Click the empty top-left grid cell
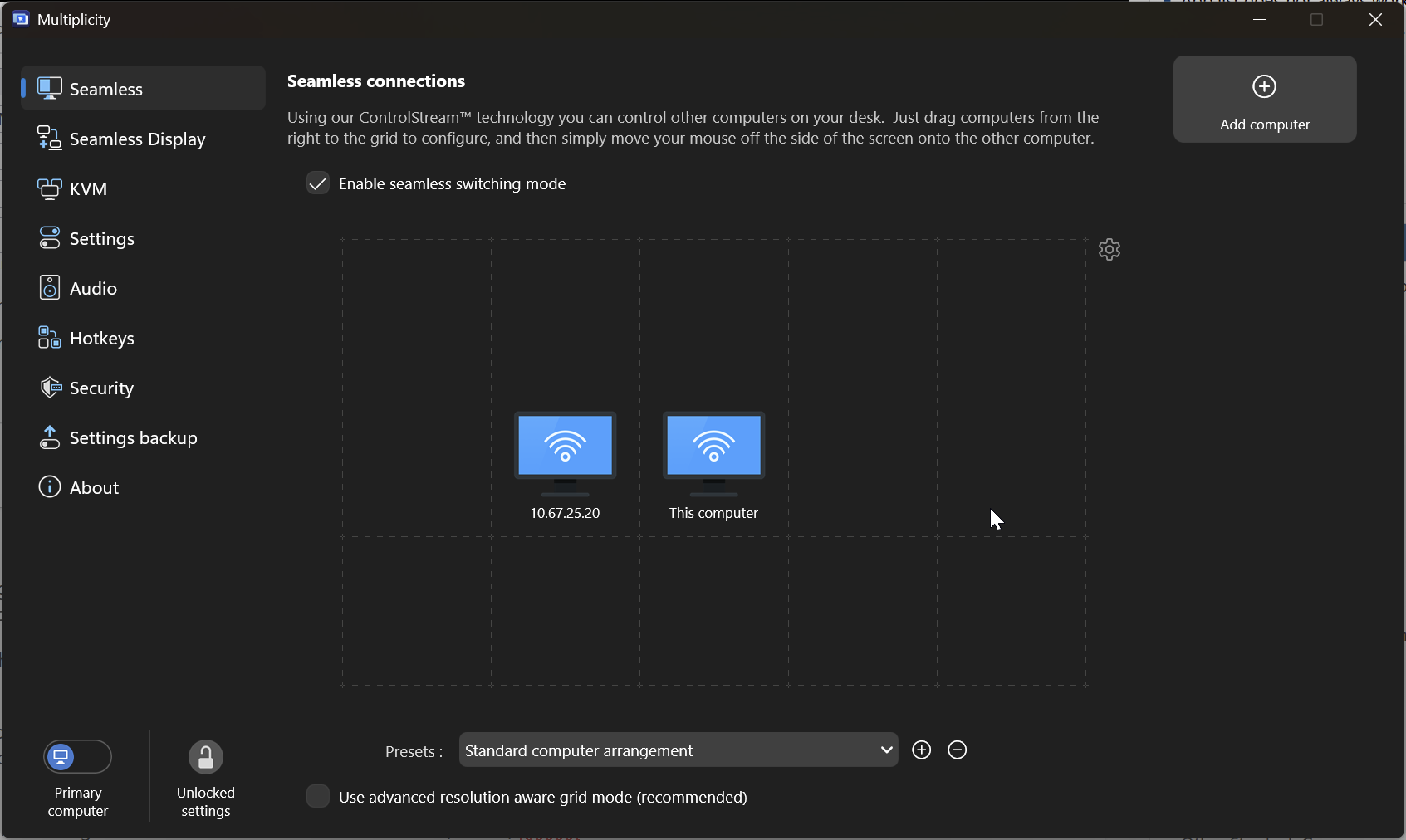Screen dimensions: 1406x840 pos(416,314)
